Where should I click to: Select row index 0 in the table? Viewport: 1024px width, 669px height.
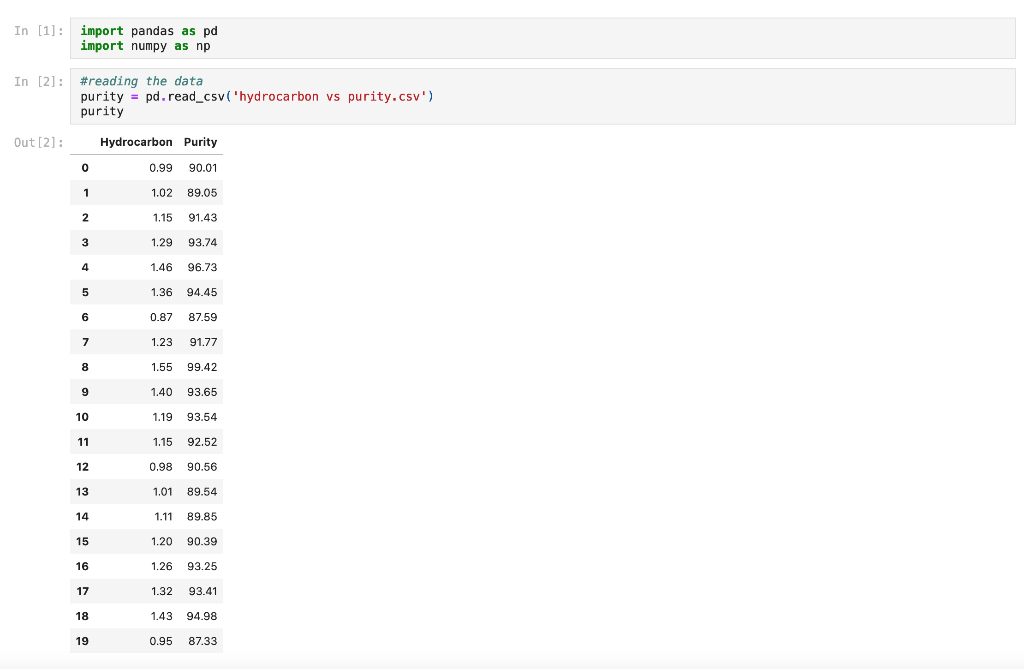click(x=84, y=167)
